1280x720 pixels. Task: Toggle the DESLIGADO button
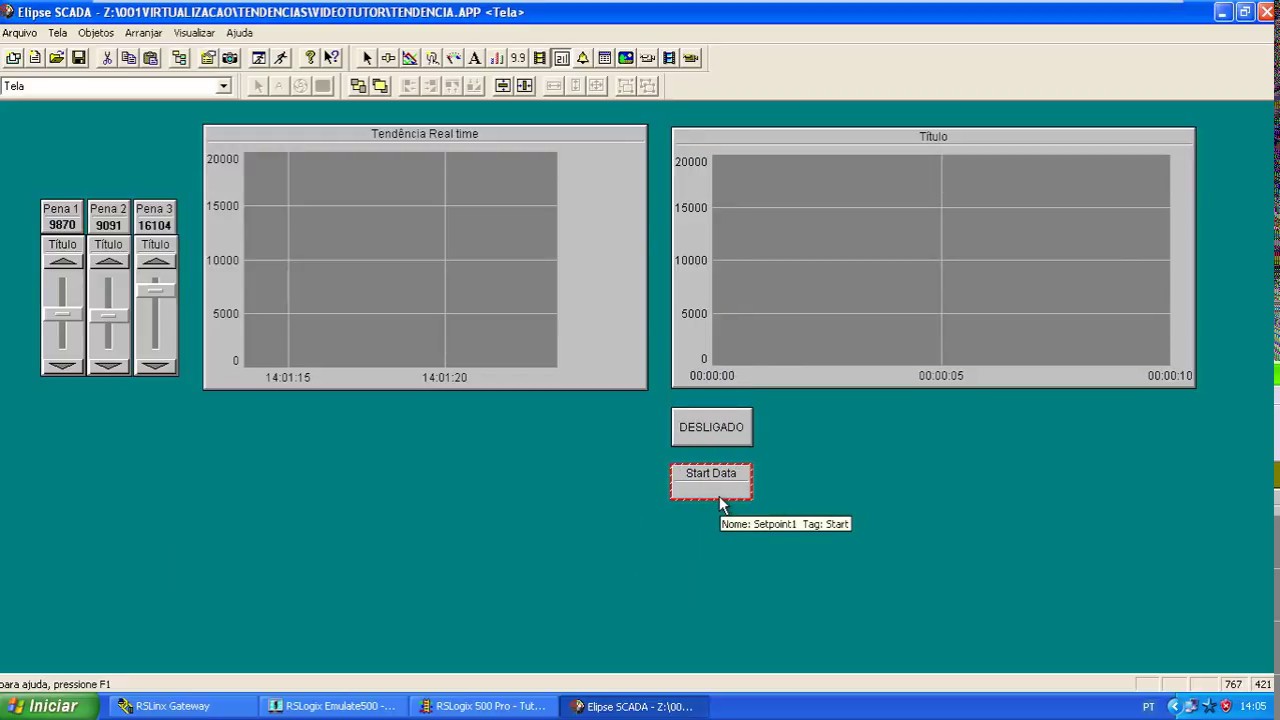coord(712,427)
